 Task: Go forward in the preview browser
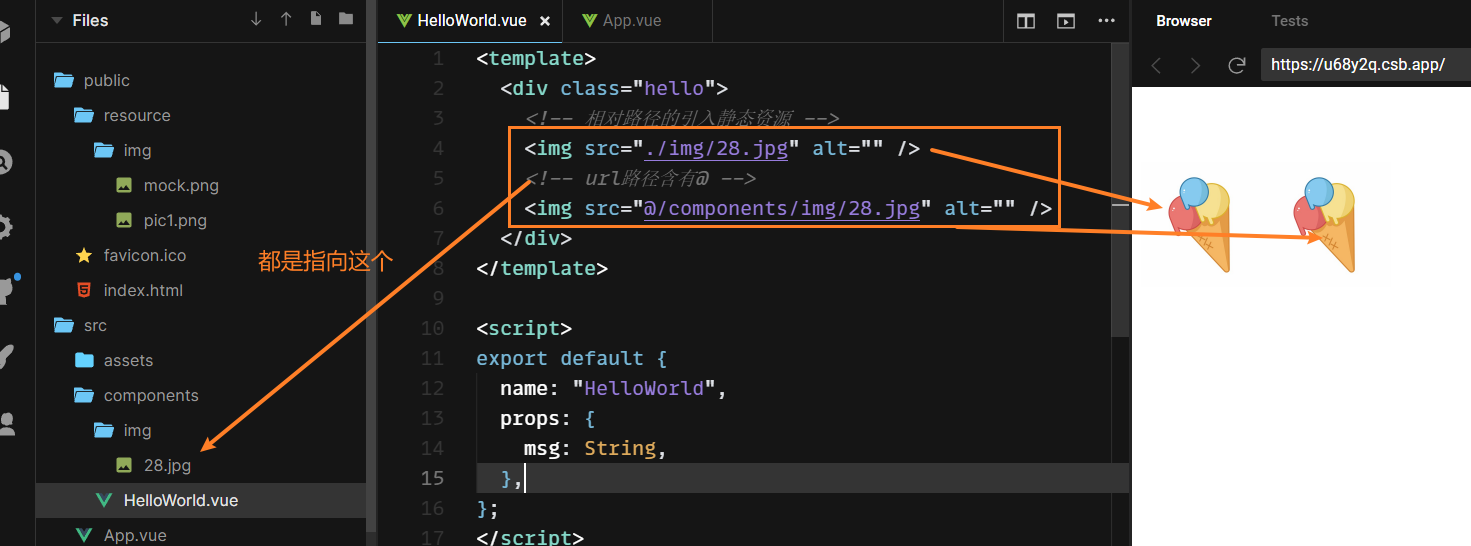tap(1195, 65)
